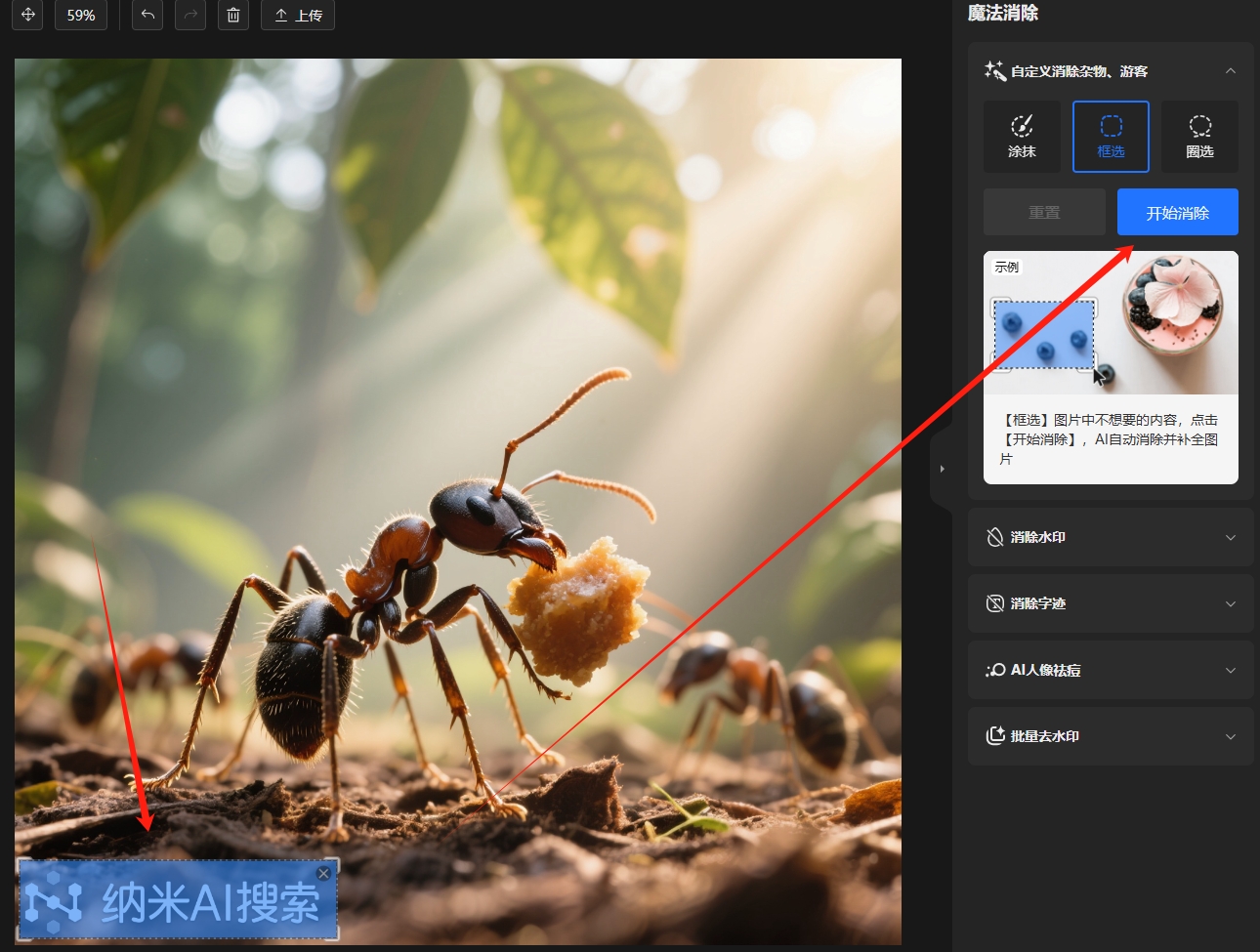Click the 消除水印 label text
Viewport: 1260px width, 952px height.
click(x=1037, y=537)
